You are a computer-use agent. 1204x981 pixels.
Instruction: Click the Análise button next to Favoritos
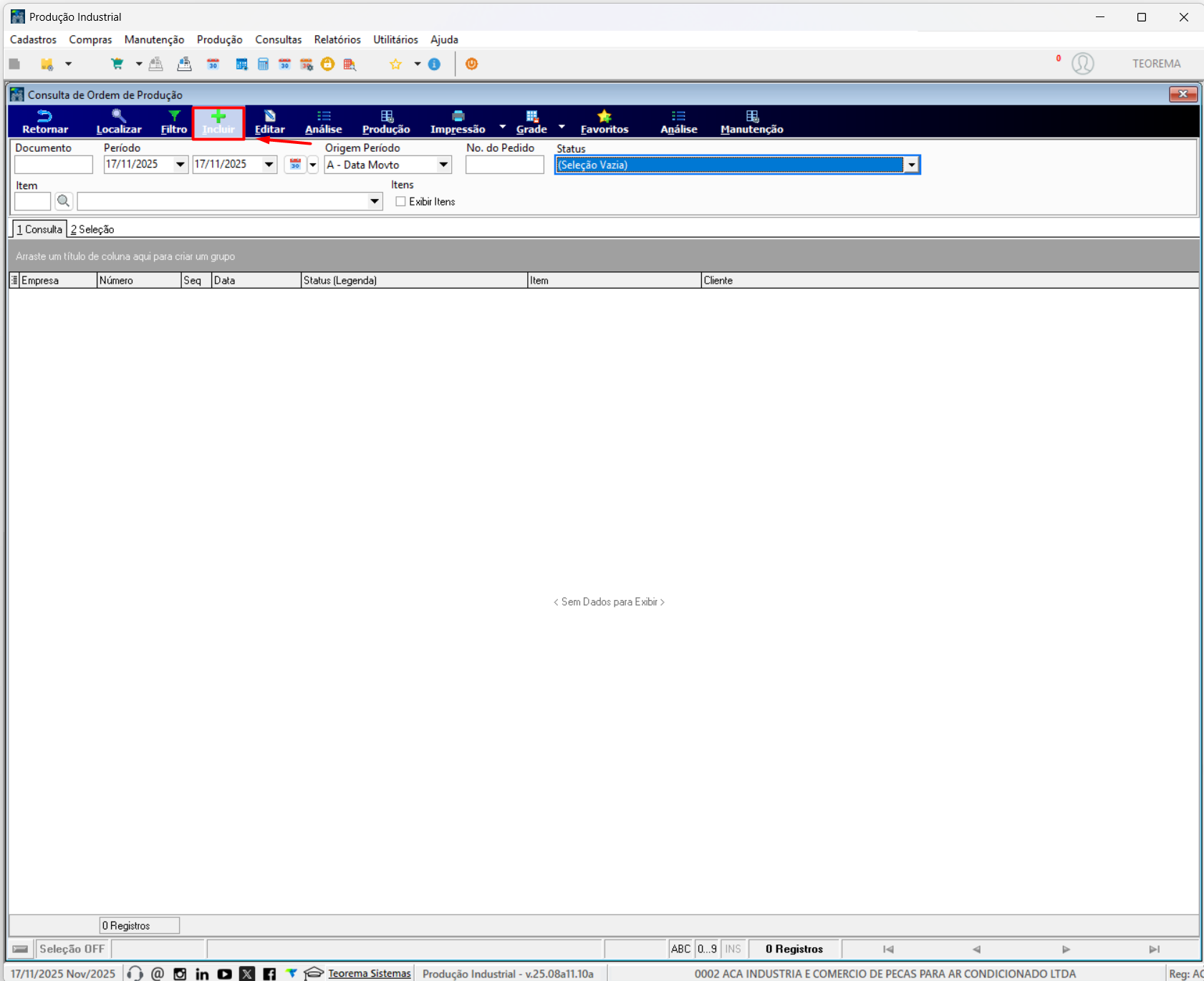point(679,122)
